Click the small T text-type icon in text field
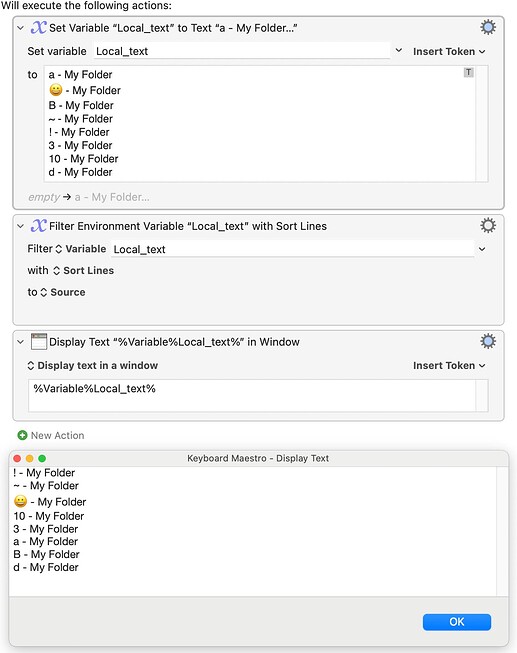This screenshot has height=653, width=517. tap(469, 72)
